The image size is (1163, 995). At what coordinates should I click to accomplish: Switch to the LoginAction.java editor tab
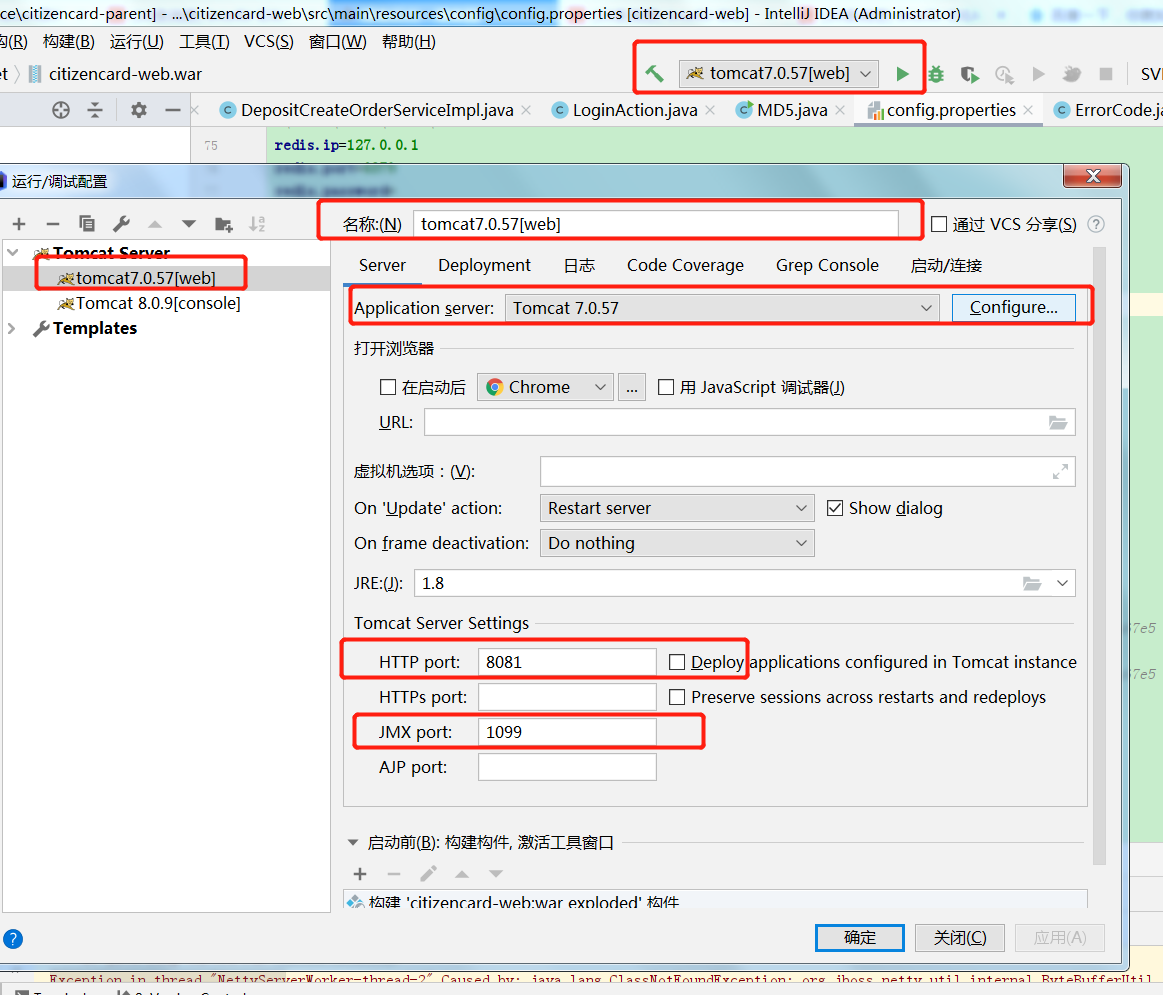coord(634,111)
